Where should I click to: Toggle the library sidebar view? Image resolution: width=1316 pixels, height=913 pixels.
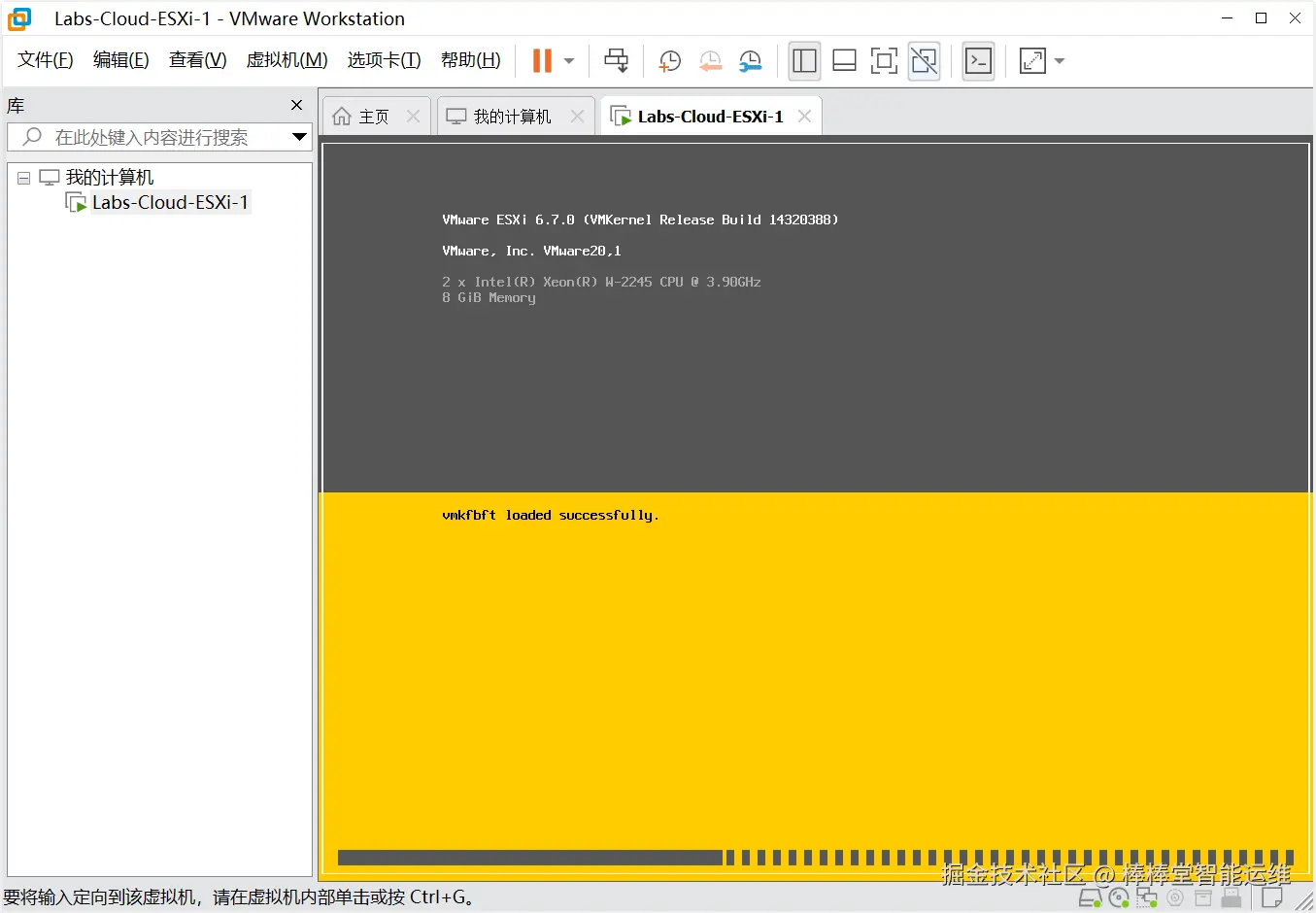click(804, 60)
